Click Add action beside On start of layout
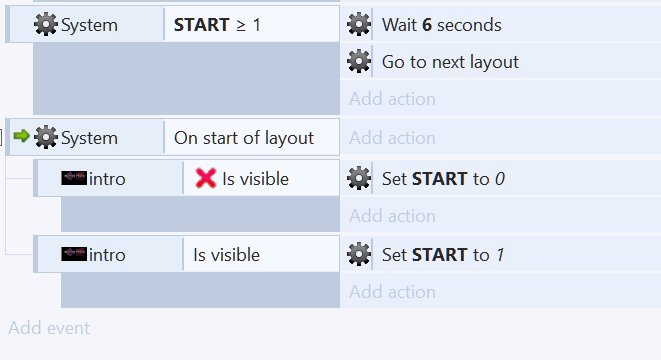Image resolution: width=661 pixels, height=360 pixels. (x=392, y=138)
